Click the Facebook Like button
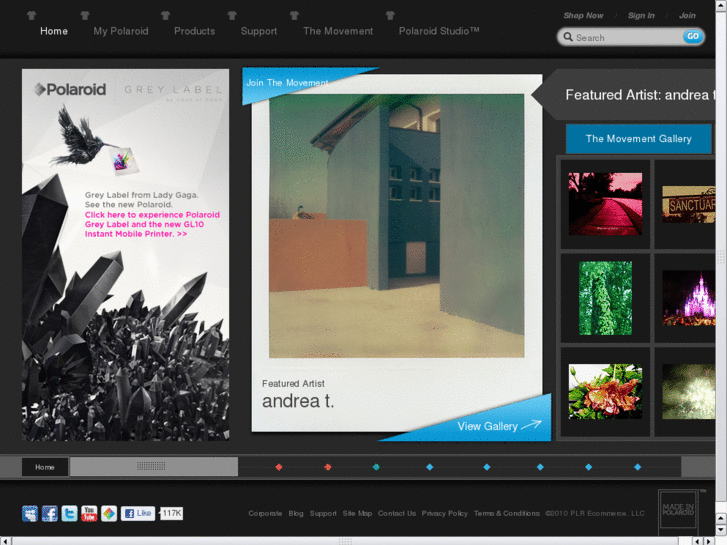727x545 pixels. 138,513
